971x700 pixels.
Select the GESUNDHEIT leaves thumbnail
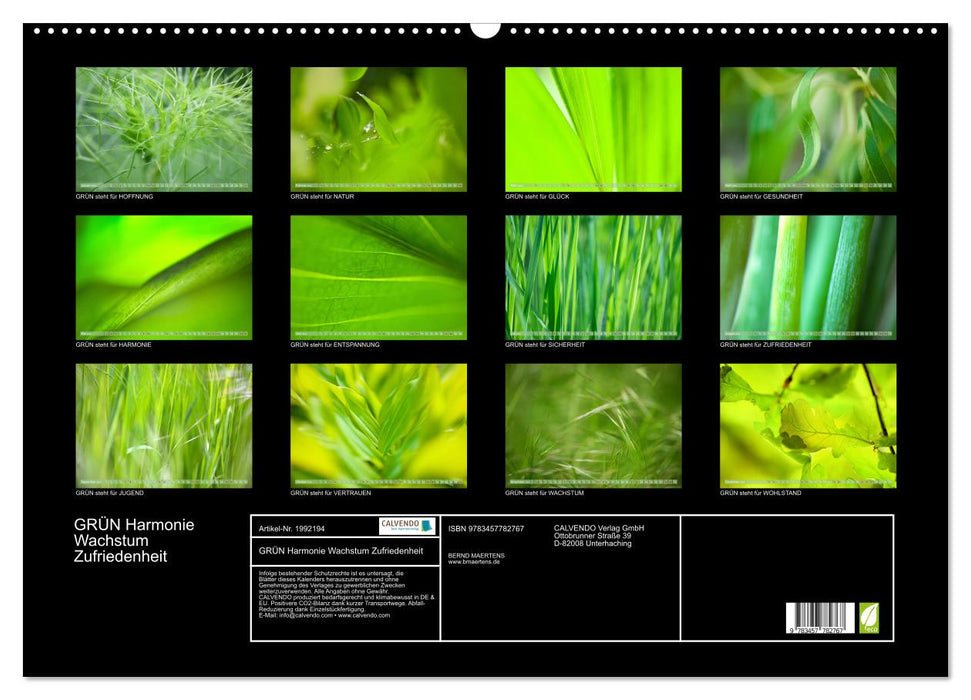808,129
